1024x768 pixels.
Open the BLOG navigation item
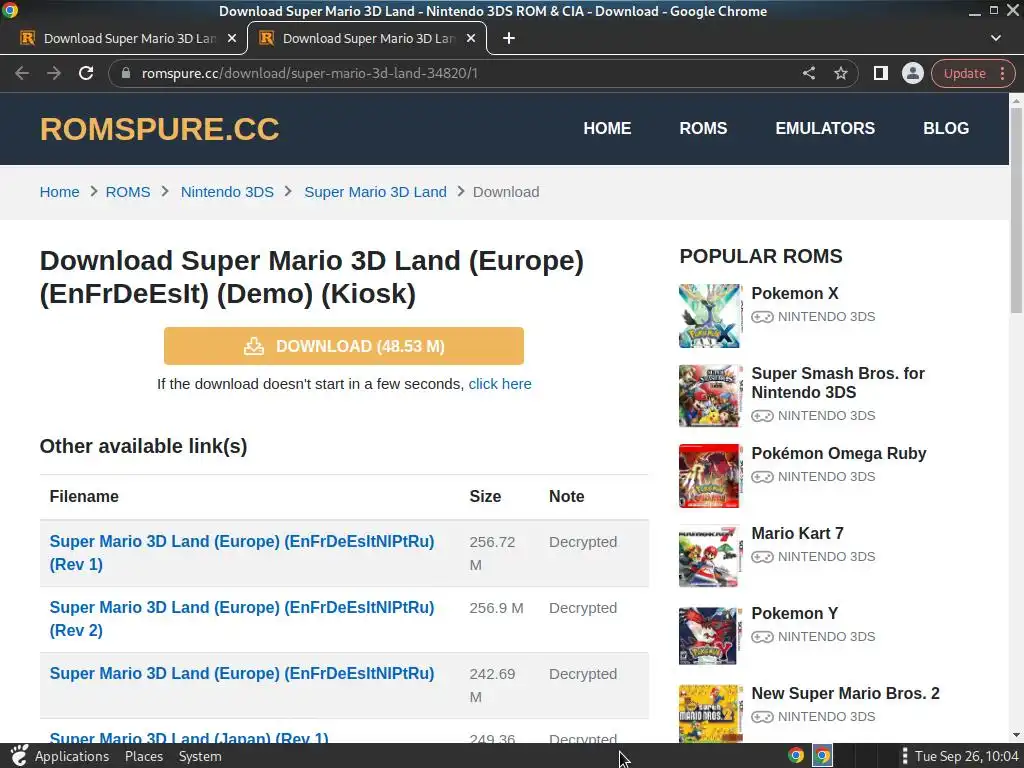click(x=946, y=128)
